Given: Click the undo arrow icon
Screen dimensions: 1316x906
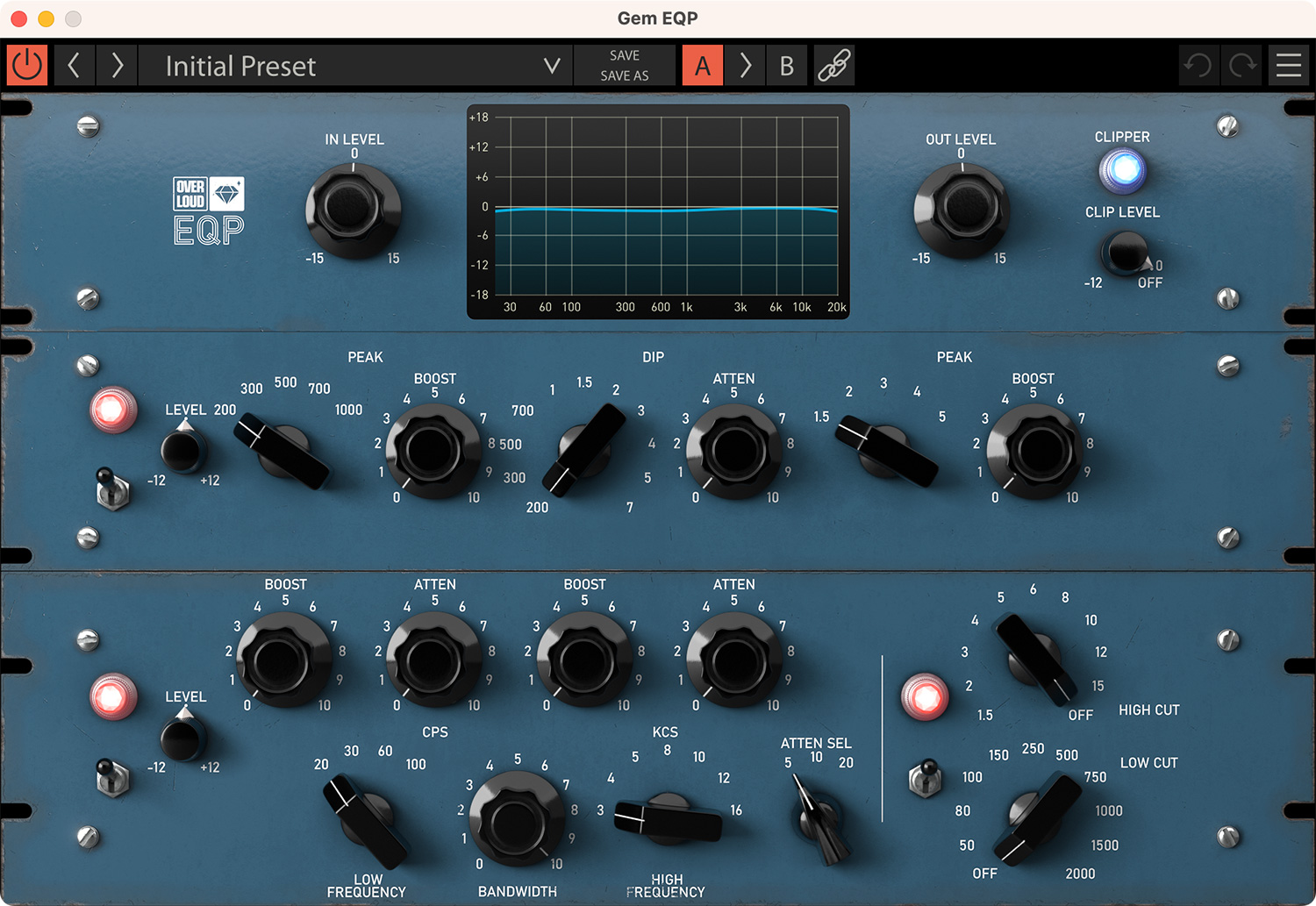Looking at the screenshot, I should tap(1198, 65).
